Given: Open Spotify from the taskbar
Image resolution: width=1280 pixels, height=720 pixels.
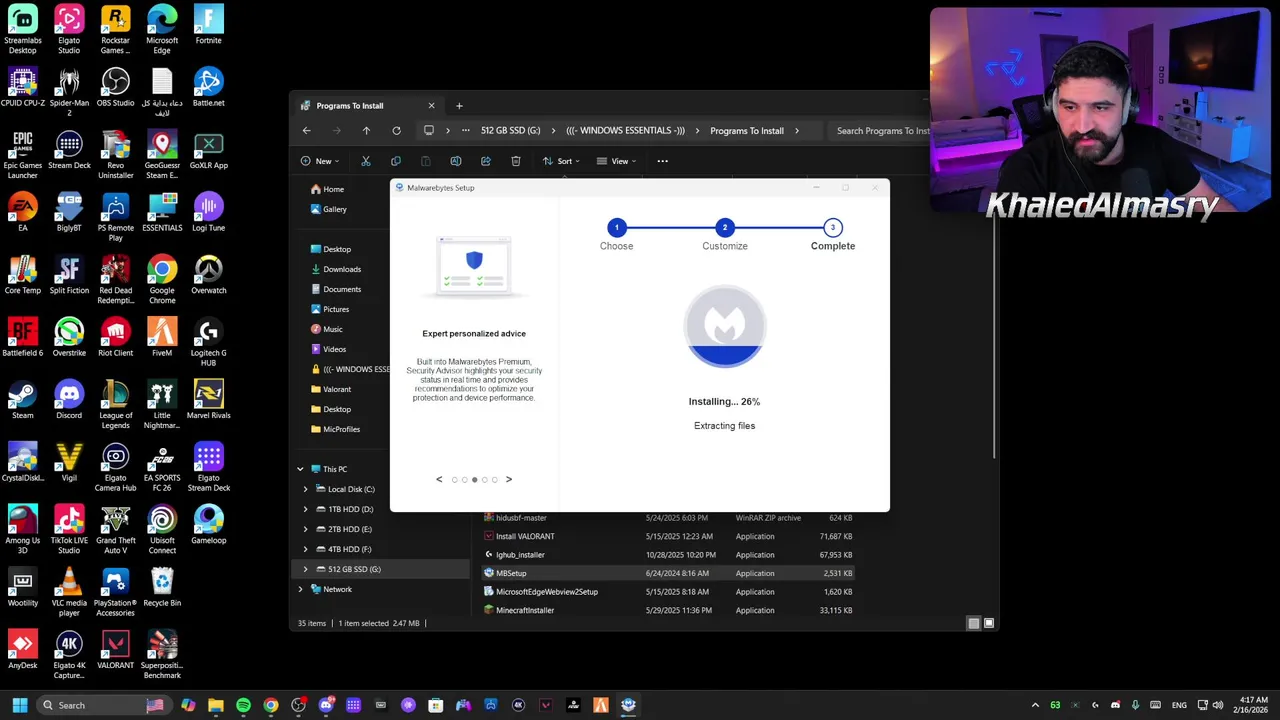Looking at the screenshot, I should click(x=243, y=705).
